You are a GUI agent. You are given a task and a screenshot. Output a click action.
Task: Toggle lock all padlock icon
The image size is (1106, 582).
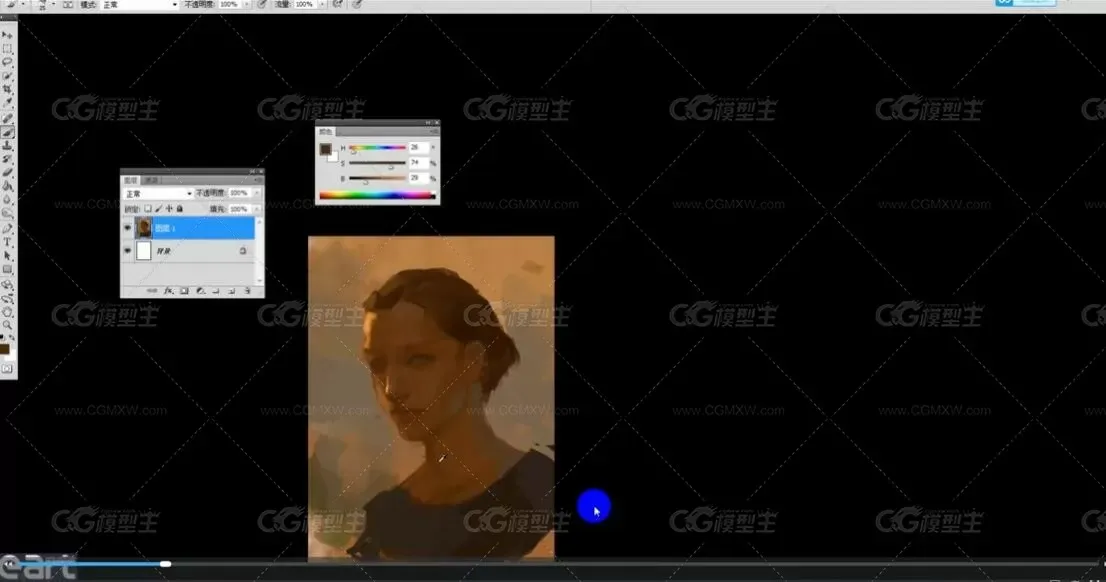point(179,209)
